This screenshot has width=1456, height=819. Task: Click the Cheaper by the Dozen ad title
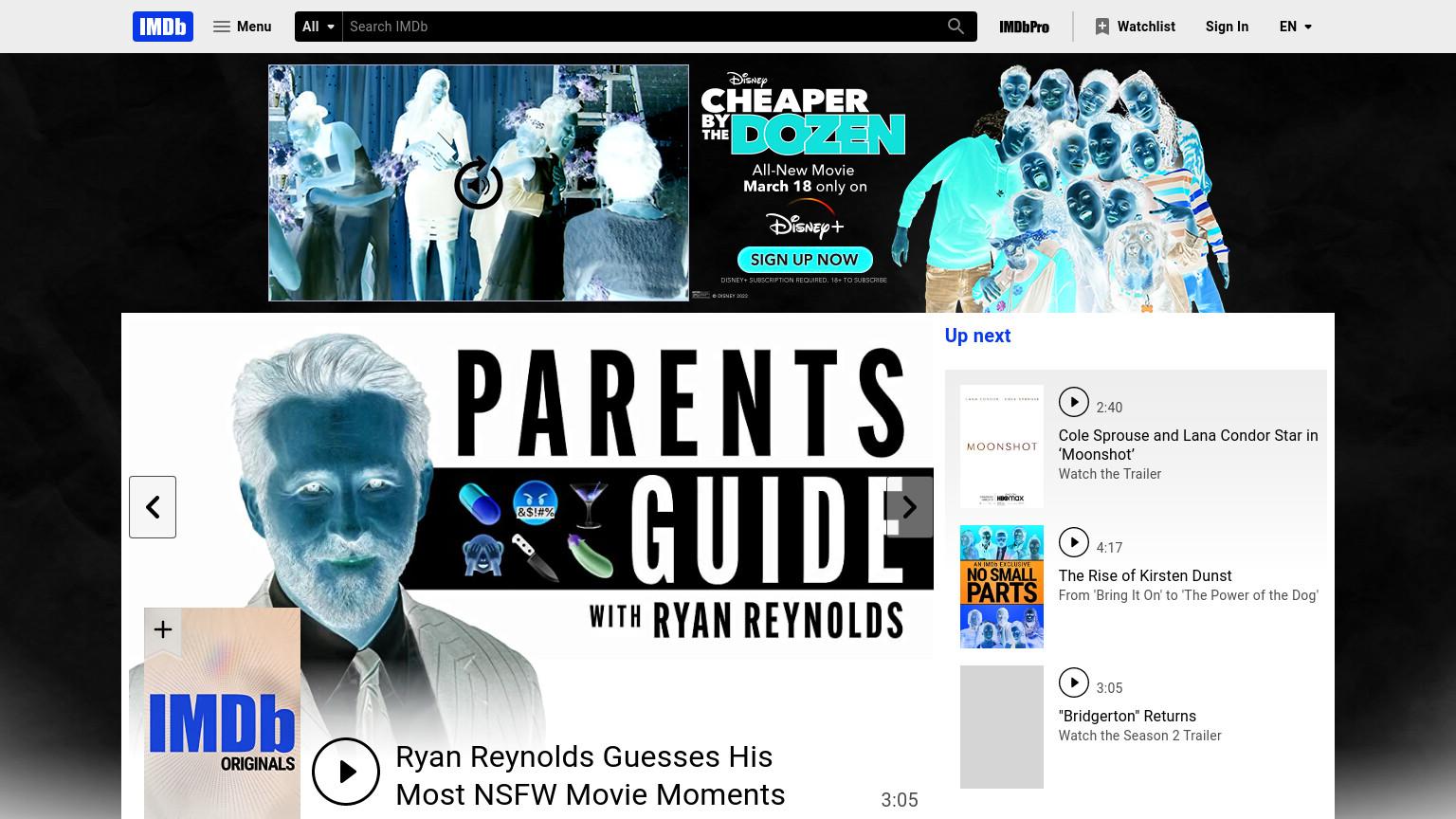(803, 120)
